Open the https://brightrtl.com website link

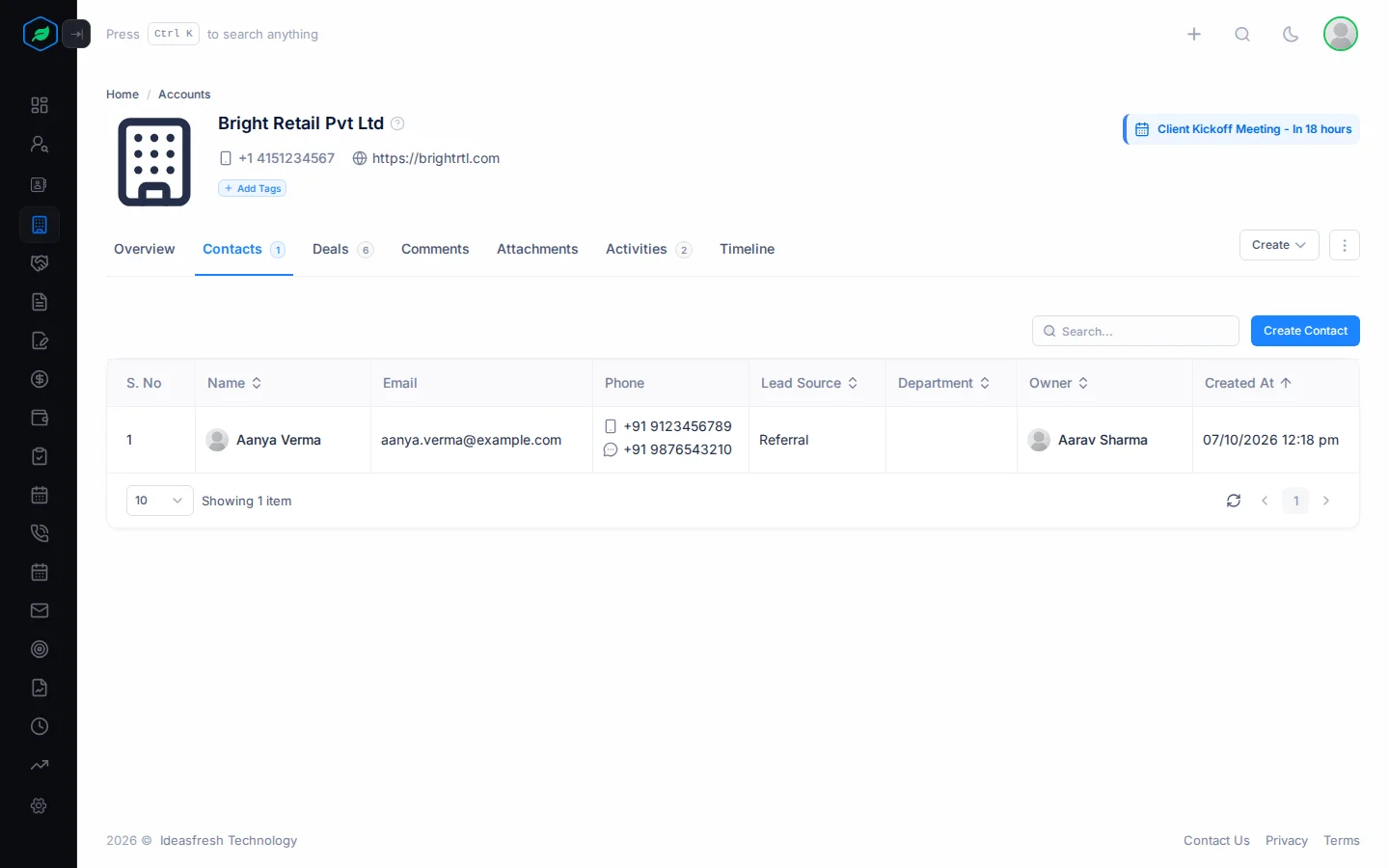pyautogui.click(x=436, y=158)
